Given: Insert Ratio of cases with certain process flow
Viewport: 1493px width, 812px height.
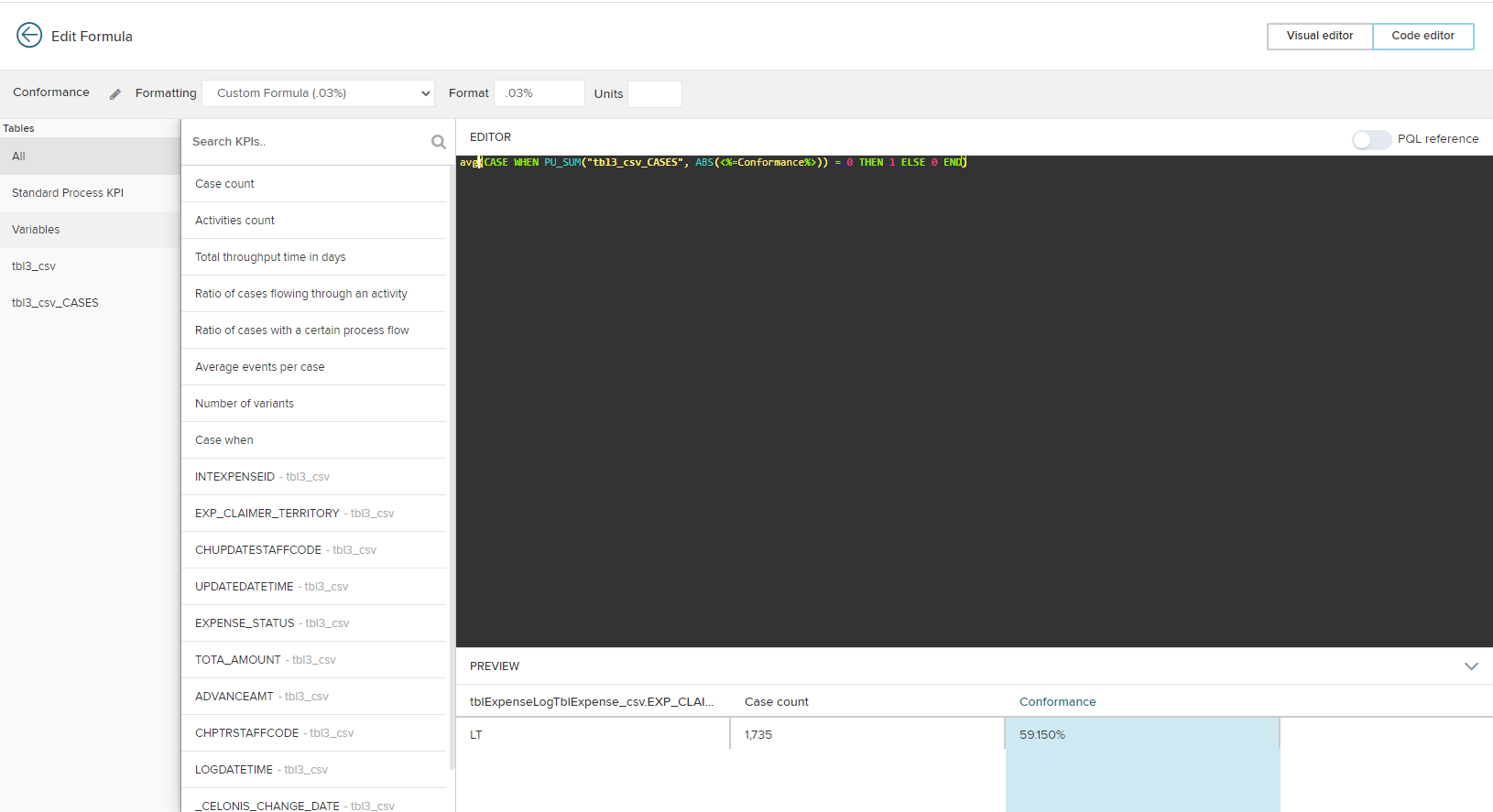Looking at the screenshot, I should click(x=314, y=330).
